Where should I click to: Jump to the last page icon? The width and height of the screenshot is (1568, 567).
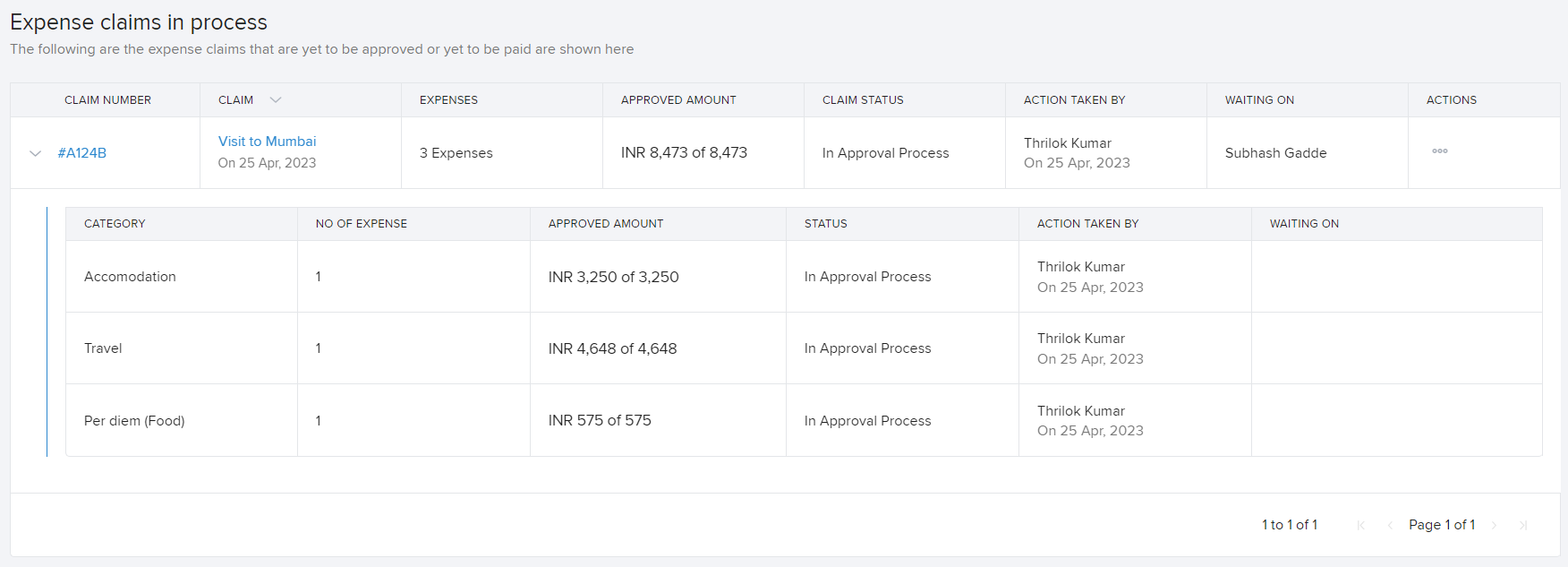(x=1522, y=525)
